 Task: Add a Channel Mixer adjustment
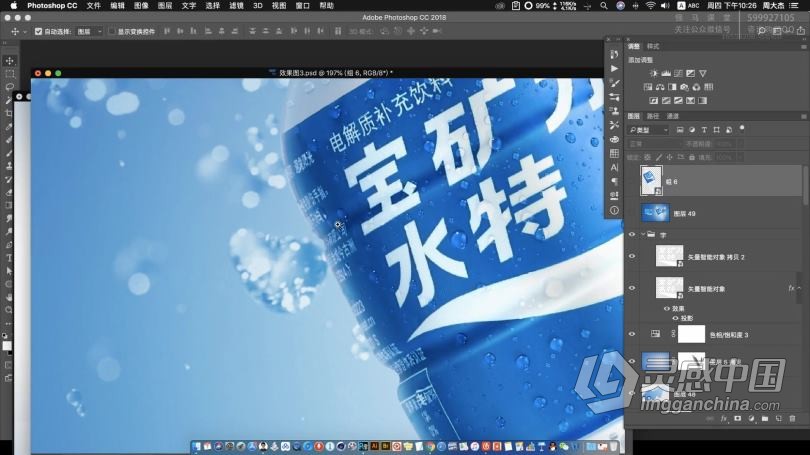coord(696,87)
